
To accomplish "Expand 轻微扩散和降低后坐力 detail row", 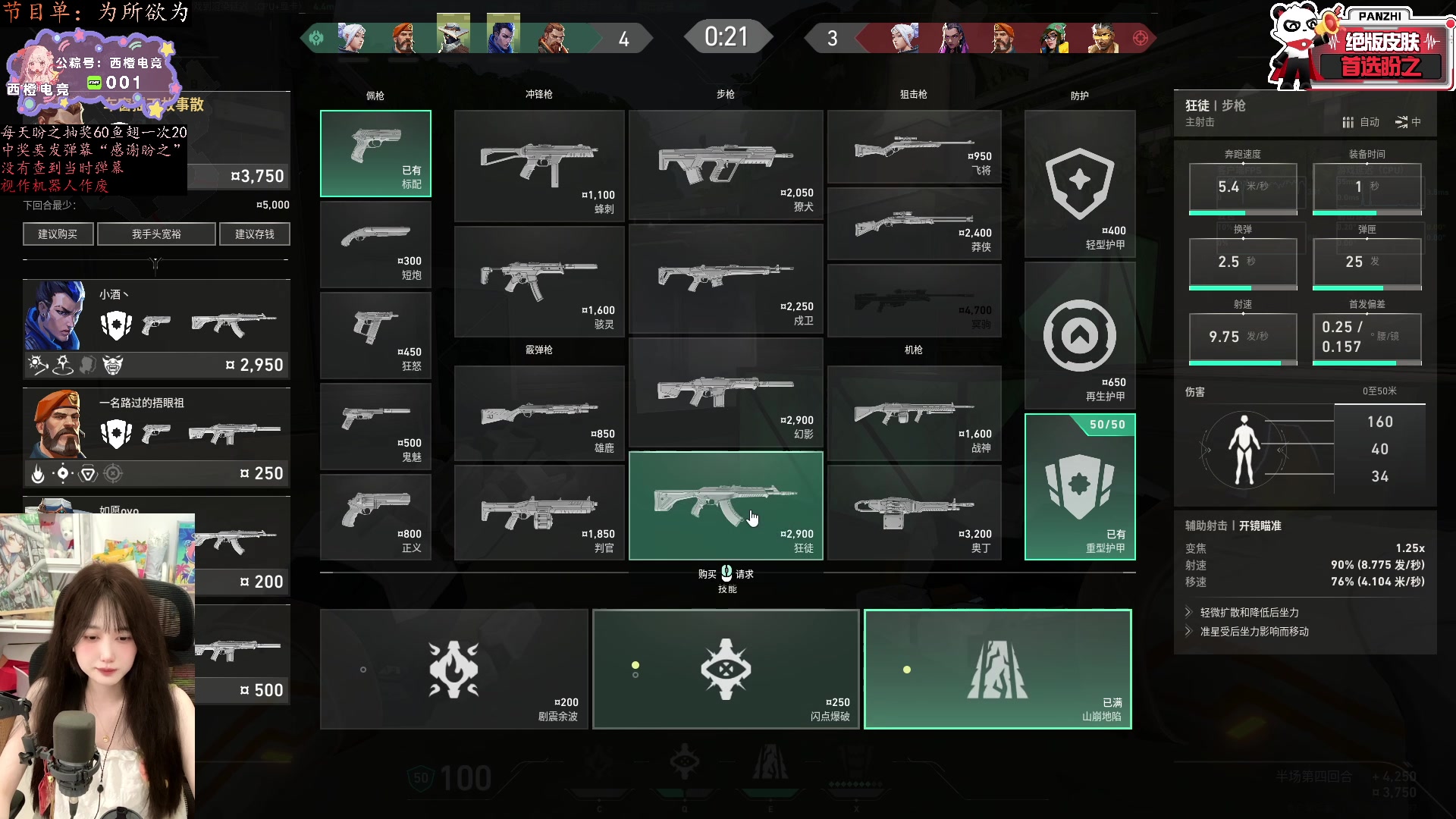I will 1243,612.
